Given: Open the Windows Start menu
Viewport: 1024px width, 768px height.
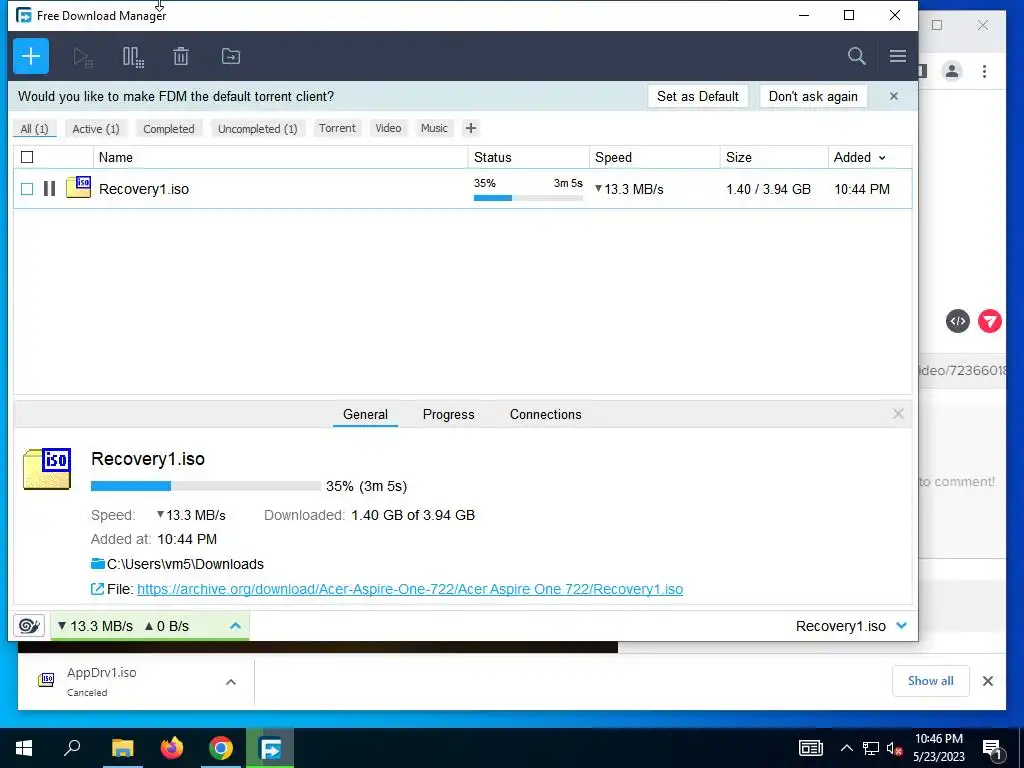Looking at the screenshot, I should [x=24, y=748].
